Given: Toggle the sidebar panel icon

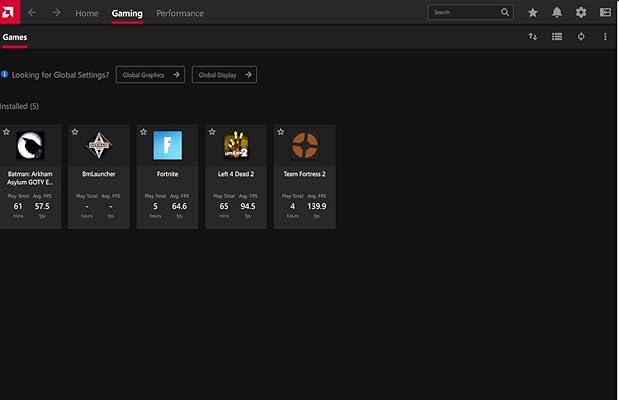Looking at the screenshot, I should (605, 13).
